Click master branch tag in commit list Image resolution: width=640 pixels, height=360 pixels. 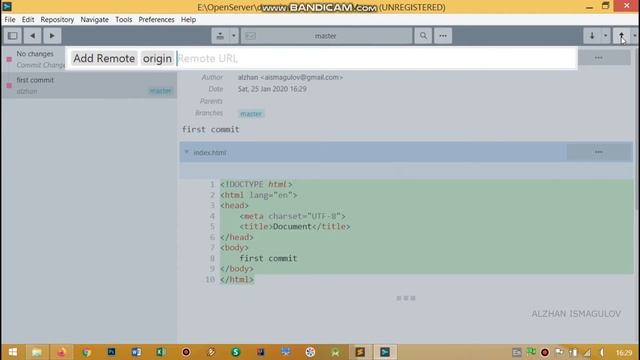coord(160,91)
